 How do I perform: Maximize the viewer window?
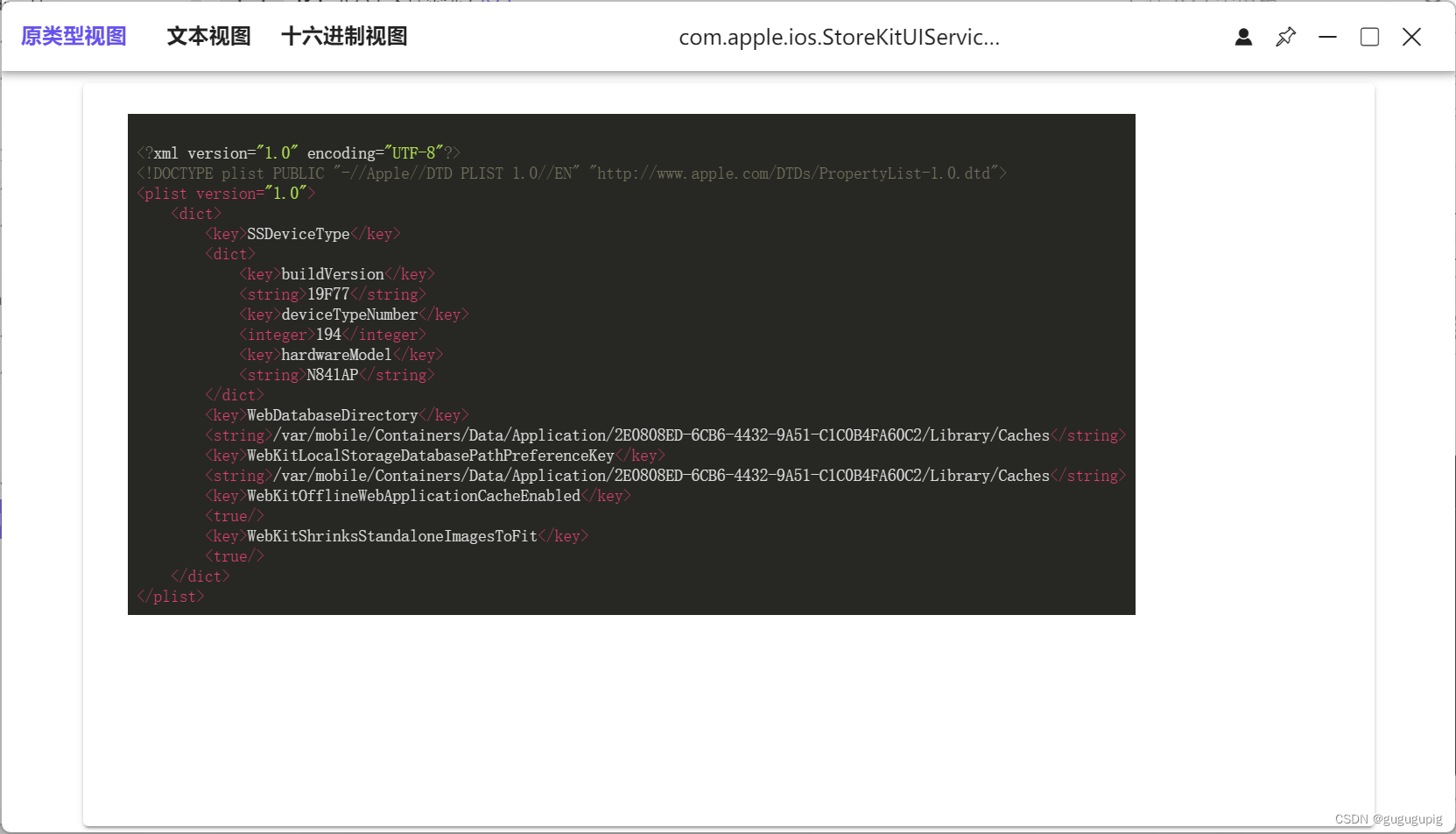point(1369,37)
